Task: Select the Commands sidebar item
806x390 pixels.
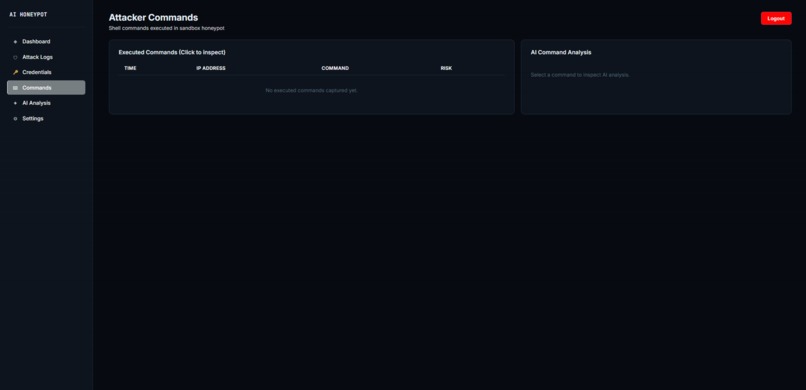Action: 46,88
